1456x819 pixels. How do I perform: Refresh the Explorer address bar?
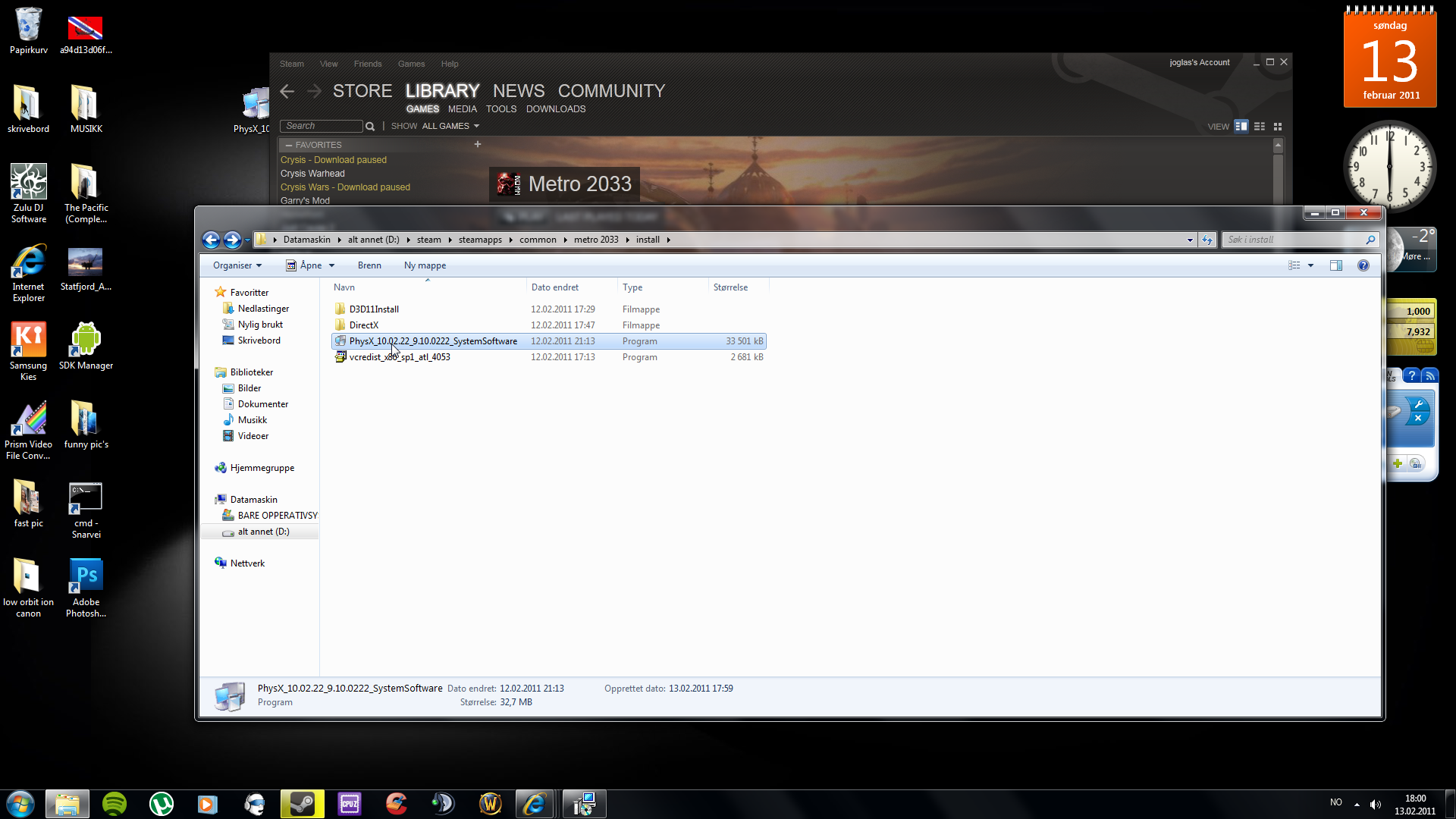click(x=1207, y=240)
